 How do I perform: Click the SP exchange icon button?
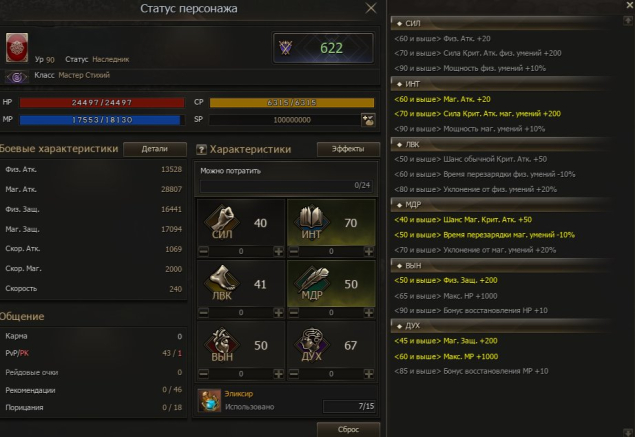click(368, 120)
